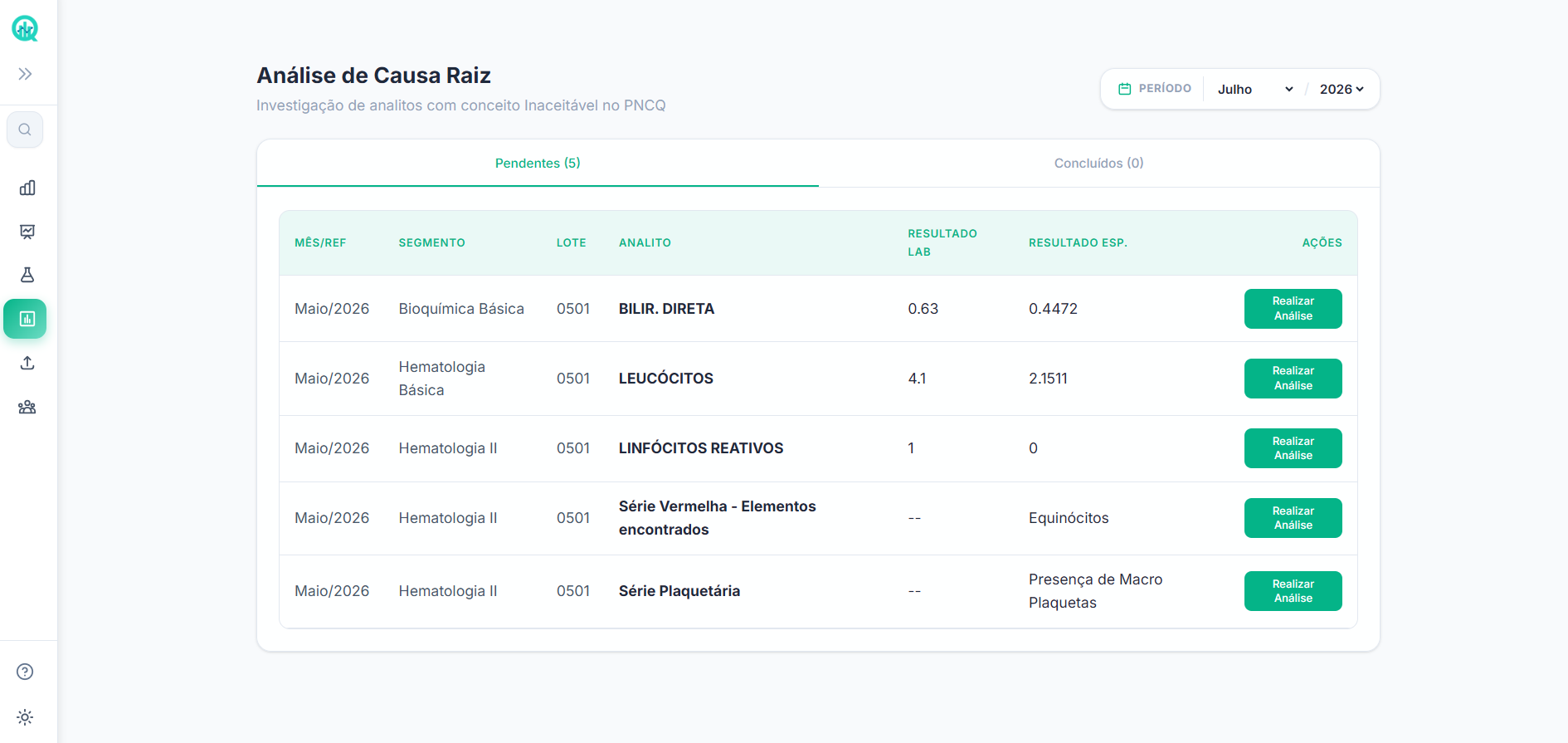Open the sidebar search
1568x743 pixels.
[x=25, y=130]
